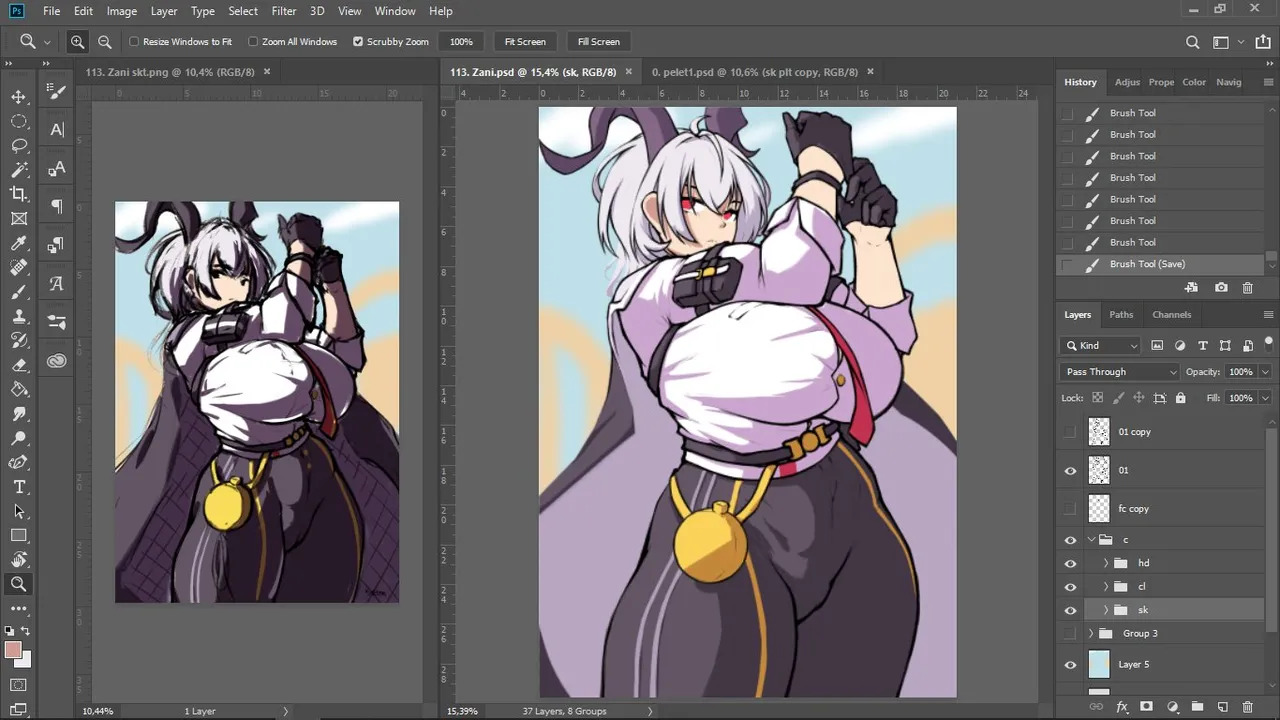1280x720 pixels.
Task: Select the Hand tool
Action: 18,560
